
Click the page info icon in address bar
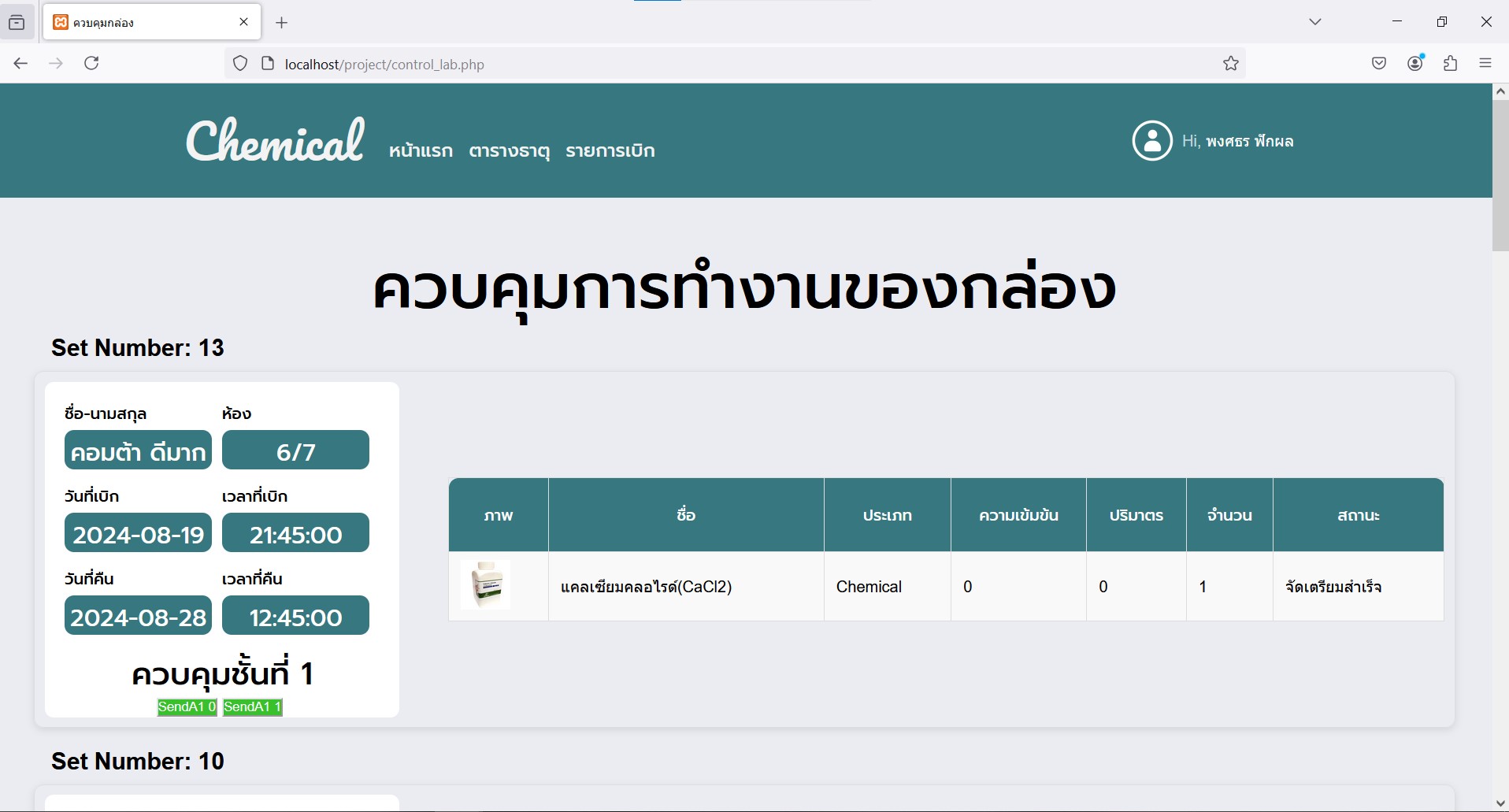(268, 64)
